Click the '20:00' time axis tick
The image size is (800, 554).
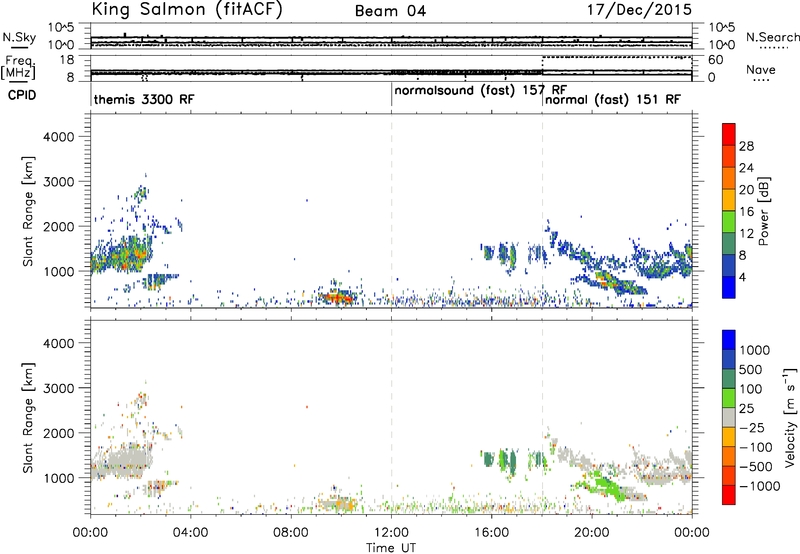click(592, 533)
